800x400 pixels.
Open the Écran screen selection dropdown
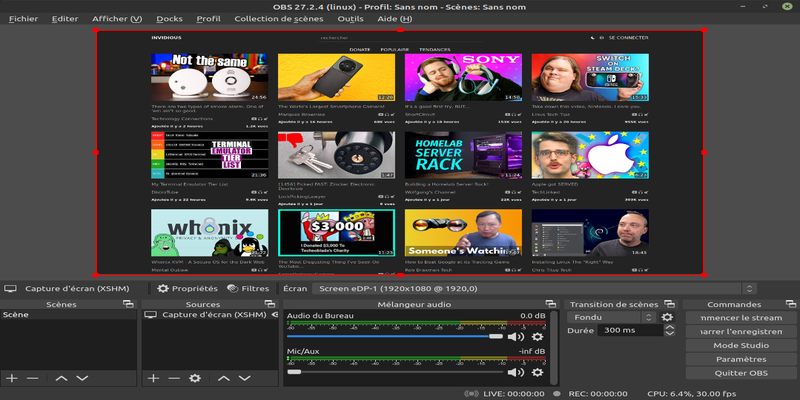(534, 288)
